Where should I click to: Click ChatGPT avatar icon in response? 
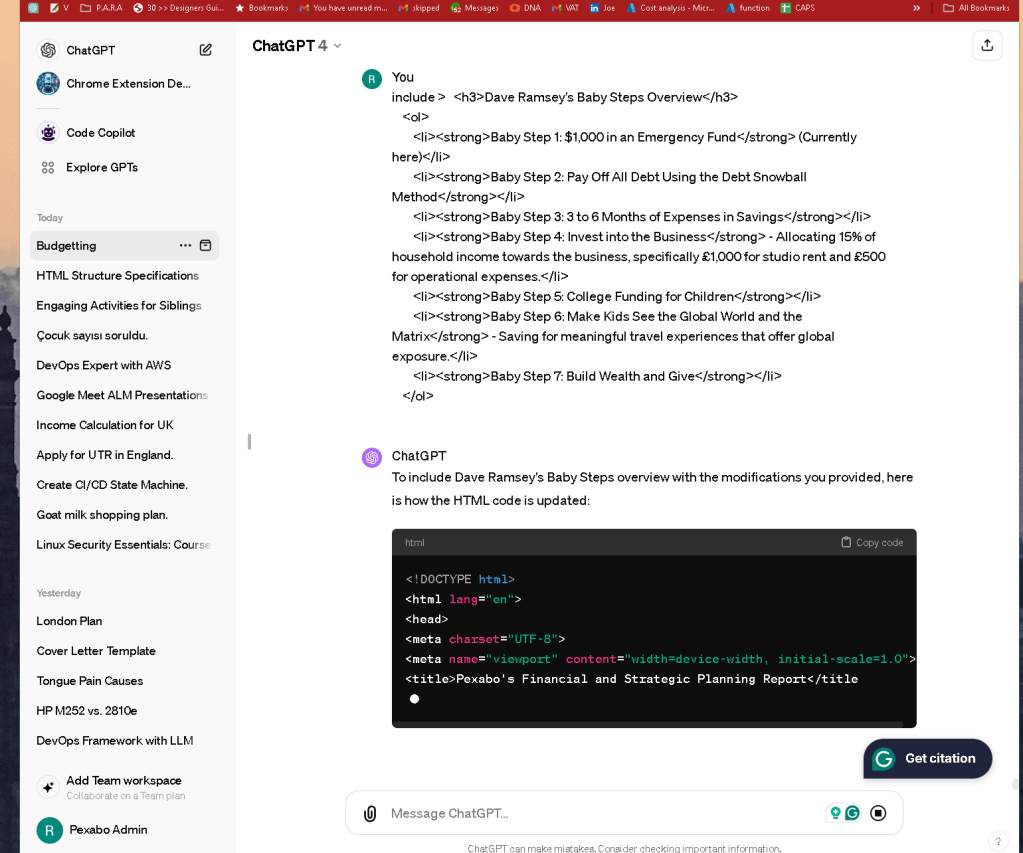tap(372, 458)
